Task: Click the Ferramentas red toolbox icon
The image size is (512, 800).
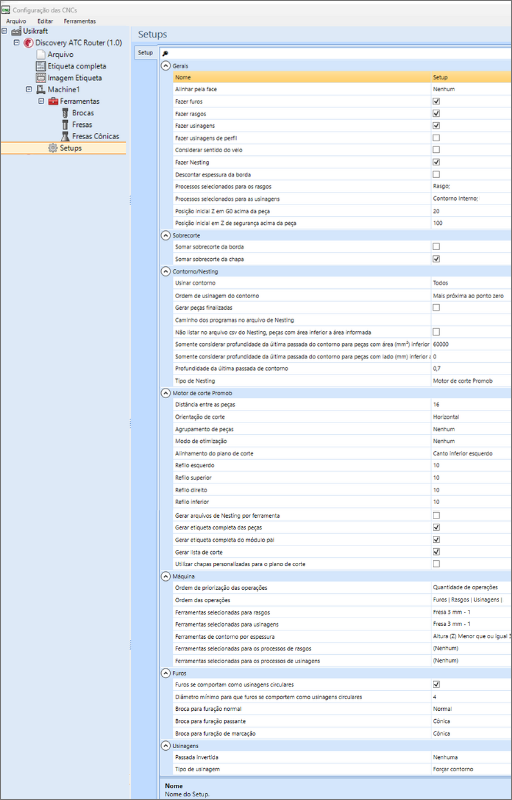Action: (53, 102)
